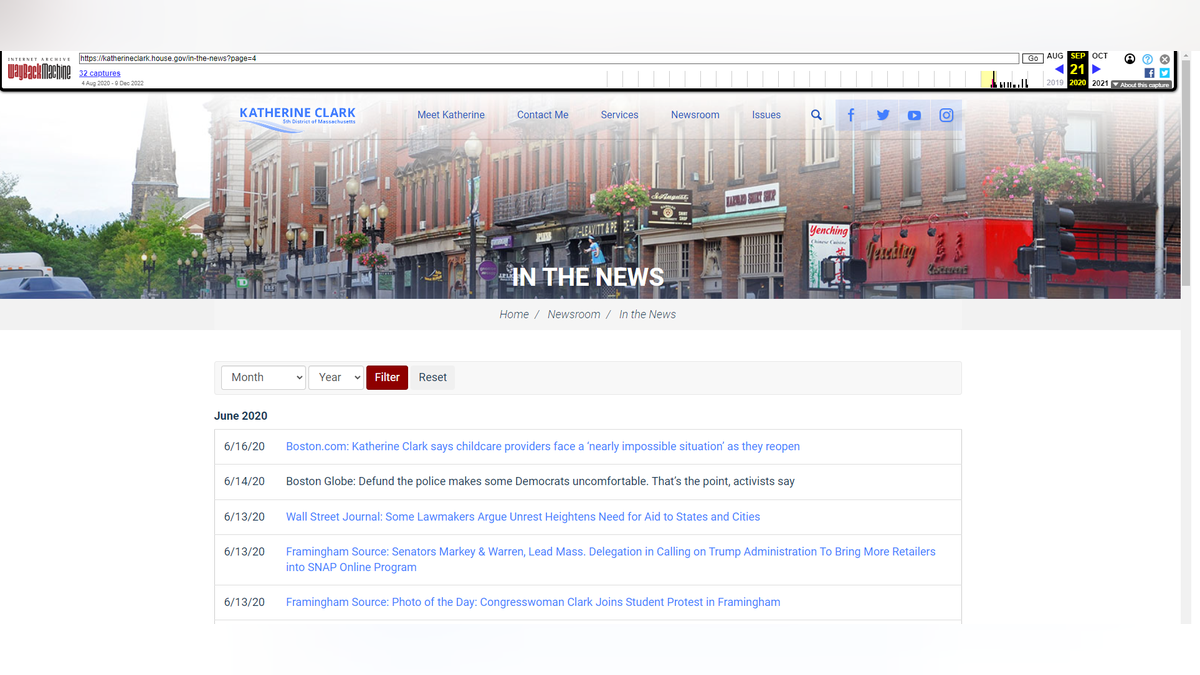1200x675 pixels.
Task: Open the Year filter dropdown
Action: (335, 377)
